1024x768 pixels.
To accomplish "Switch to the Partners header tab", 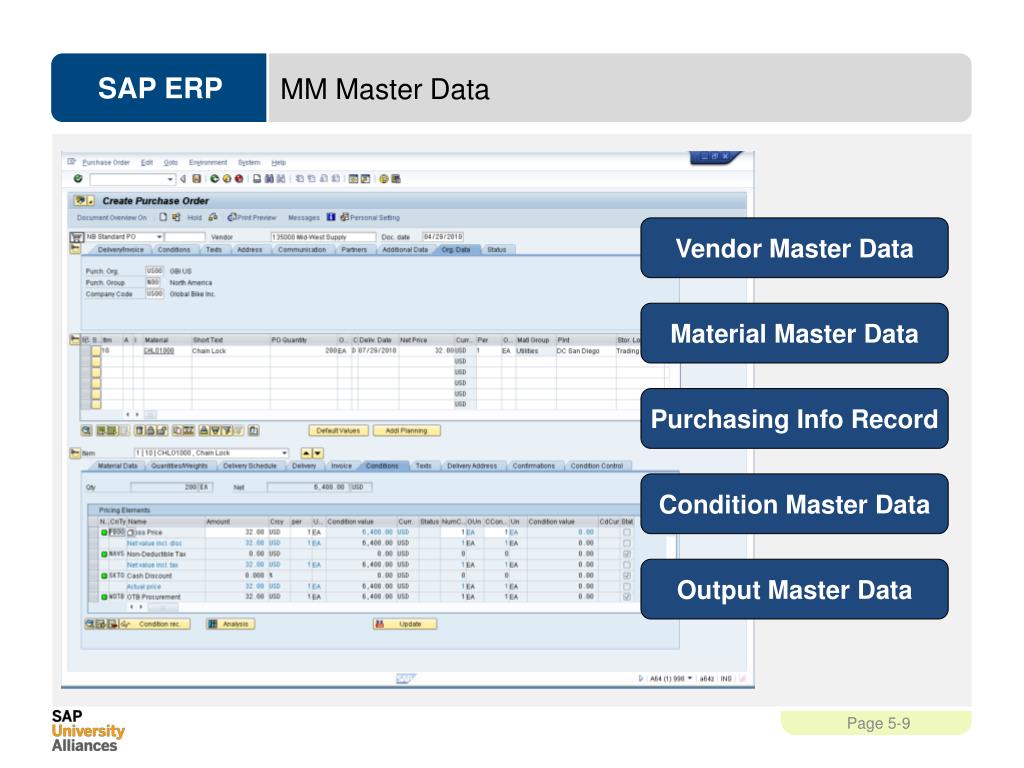I will (354, 250).
